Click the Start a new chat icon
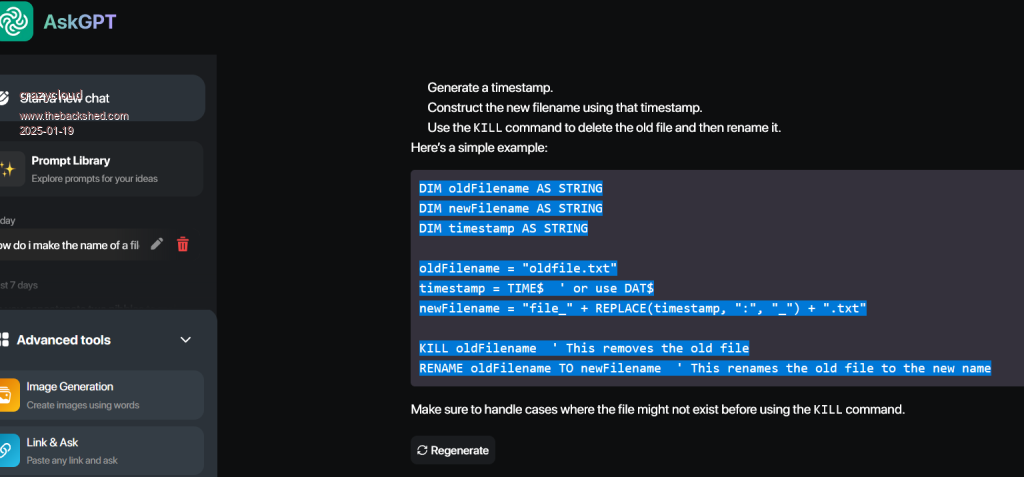Image resolution: width=1024 pixels, height=477 pixels. point(6,98)
